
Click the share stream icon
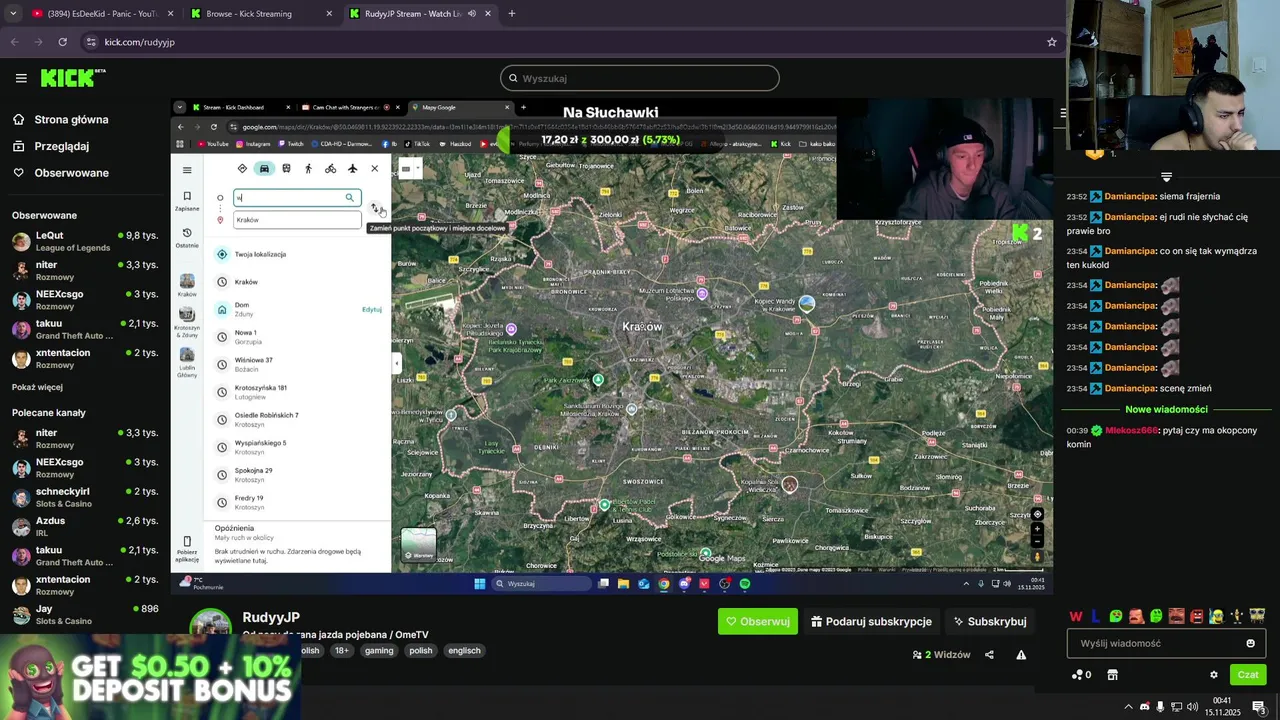(989, 655)
